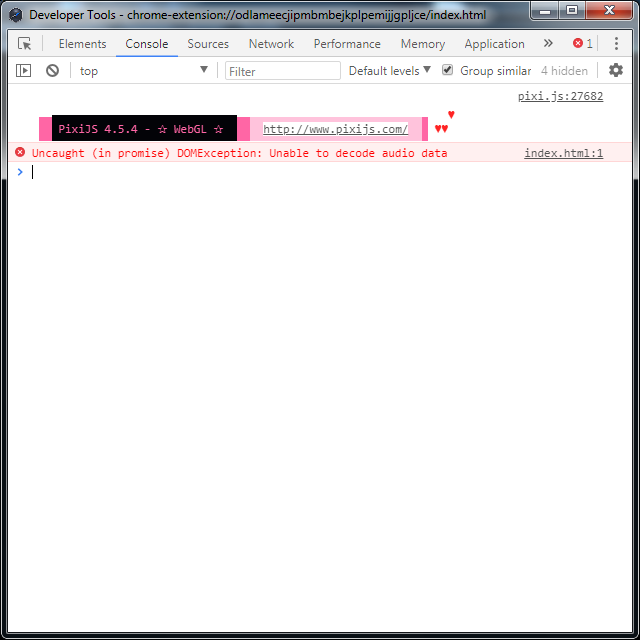The height and width of the screenshot is (640, 640).
Task: Maximize the Developer Tools window
Action: (x=572, y=11)
